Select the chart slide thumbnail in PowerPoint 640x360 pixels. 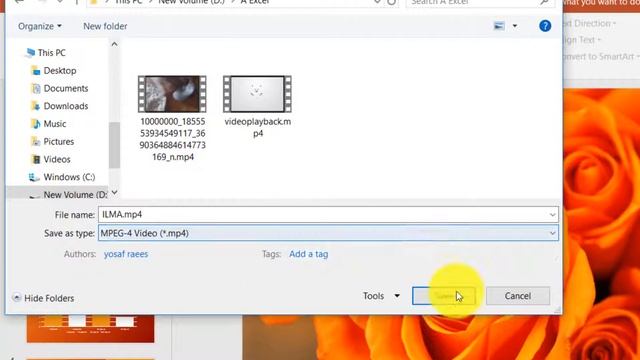coord(91,329)
